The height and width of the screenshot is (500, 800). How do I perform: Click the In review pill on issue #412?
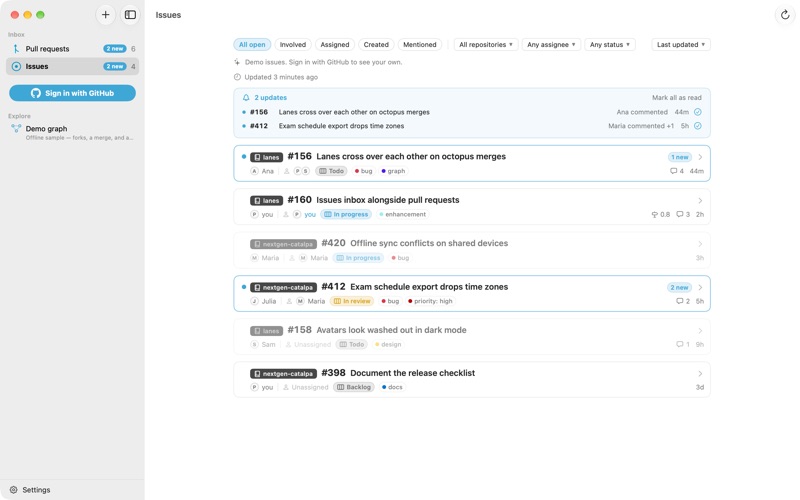(x=352, y=301)
